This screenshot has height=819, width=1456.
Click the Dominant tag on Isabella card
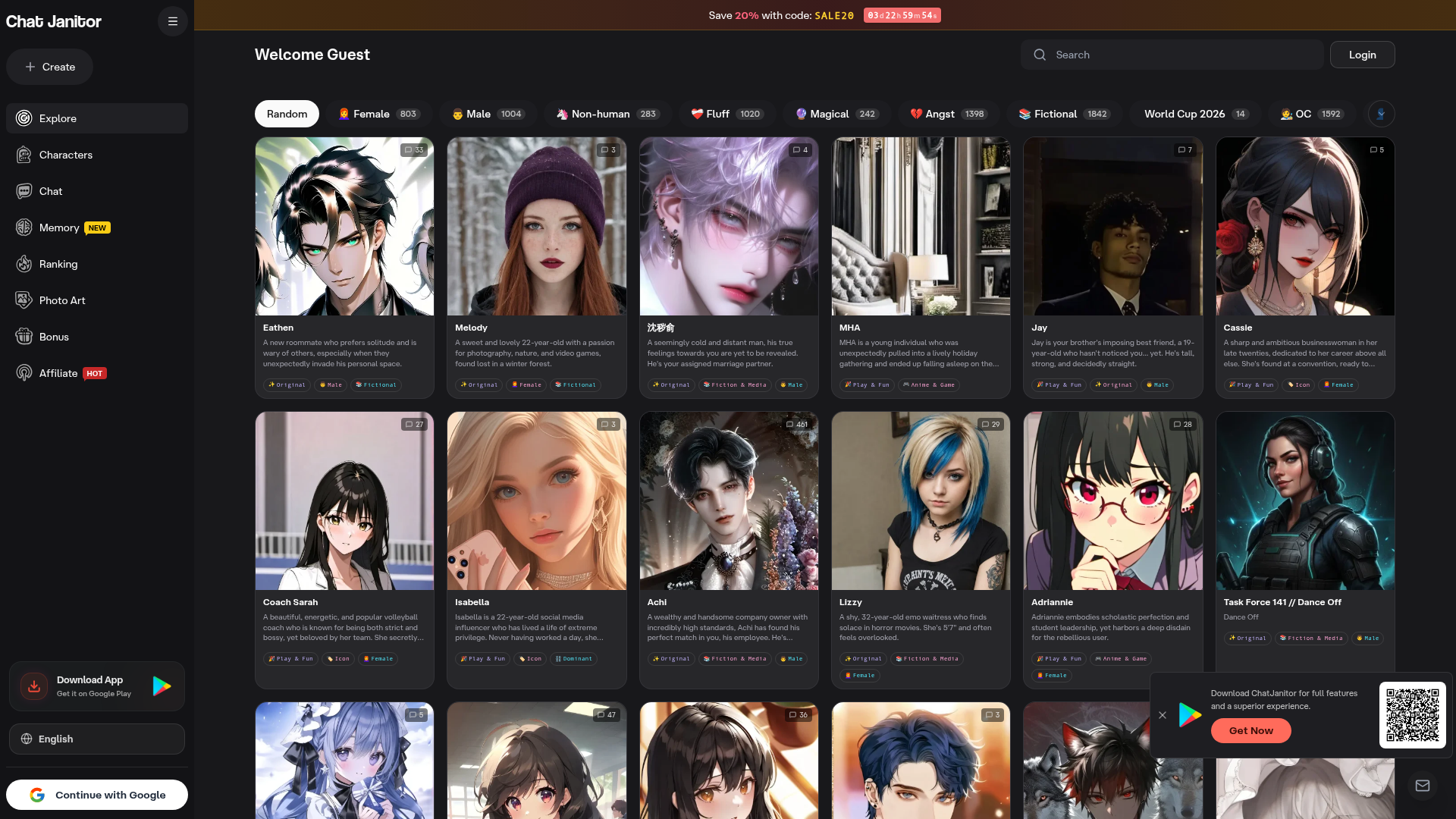574,659
